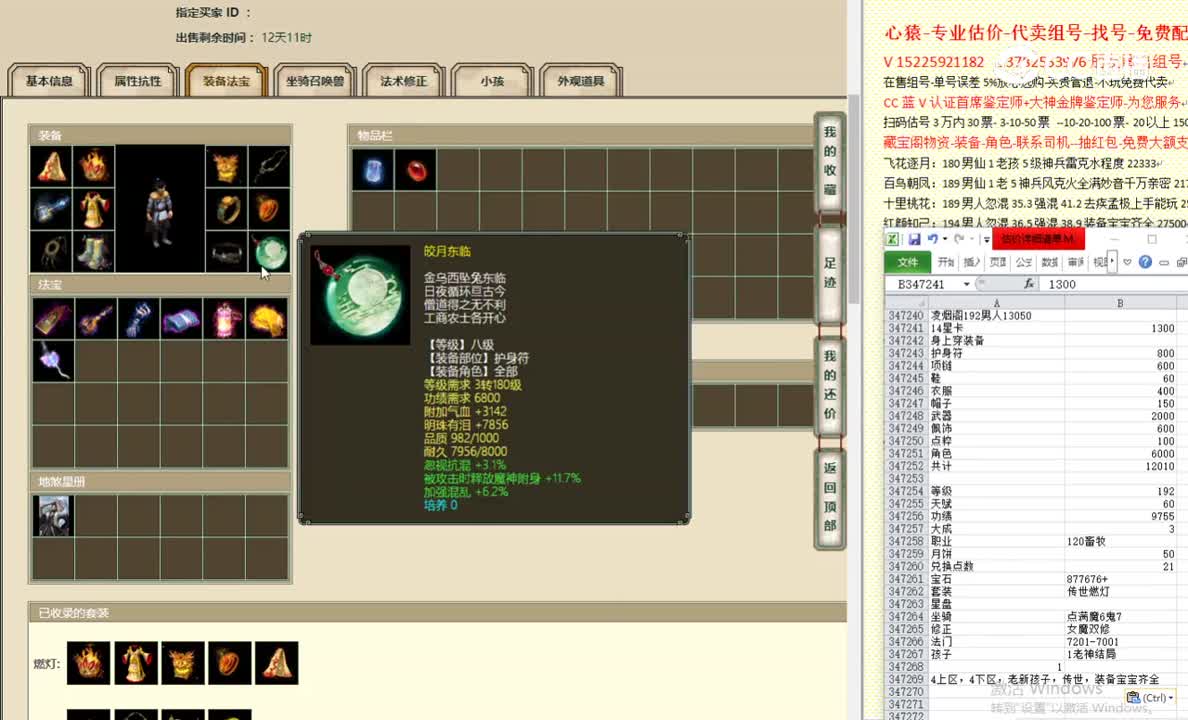
Task: Click the Save icon in Excel toolbar
Action: (x=915, y=239)
